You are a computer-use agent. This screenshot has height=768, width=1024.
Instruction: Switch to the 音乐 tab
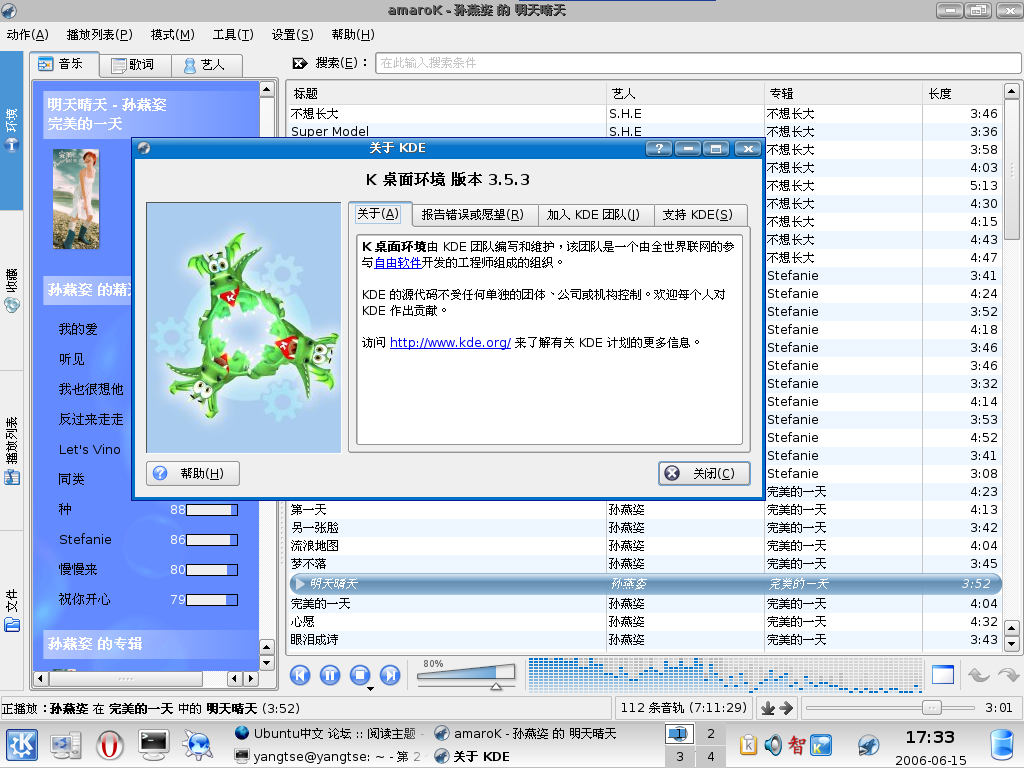tap(65, 64)
